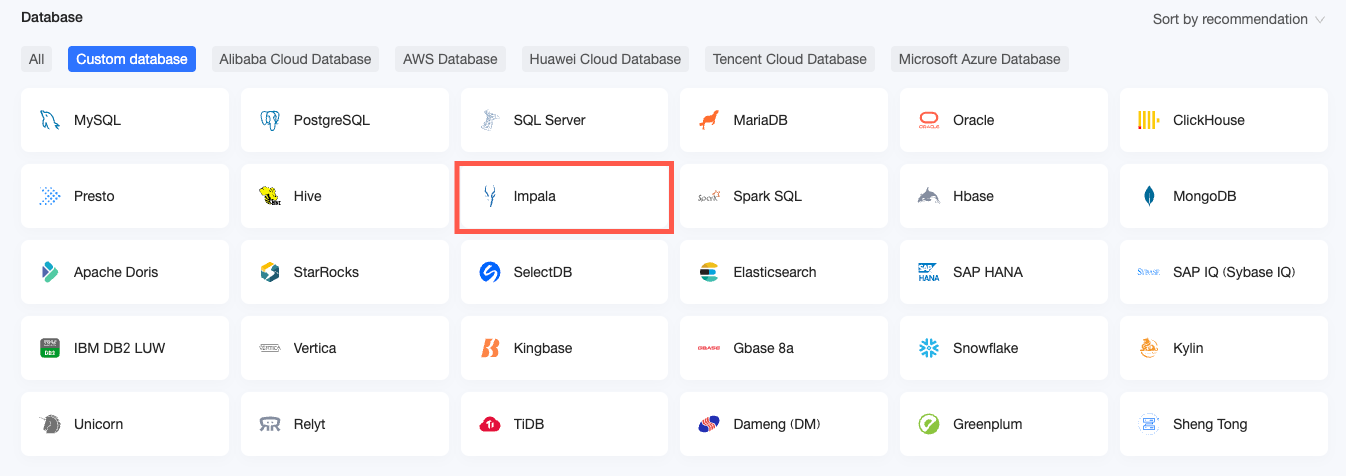Screen dimensions: 1346x476
Task: Click the 'StarRocks' label text
Action: [326, 272]
